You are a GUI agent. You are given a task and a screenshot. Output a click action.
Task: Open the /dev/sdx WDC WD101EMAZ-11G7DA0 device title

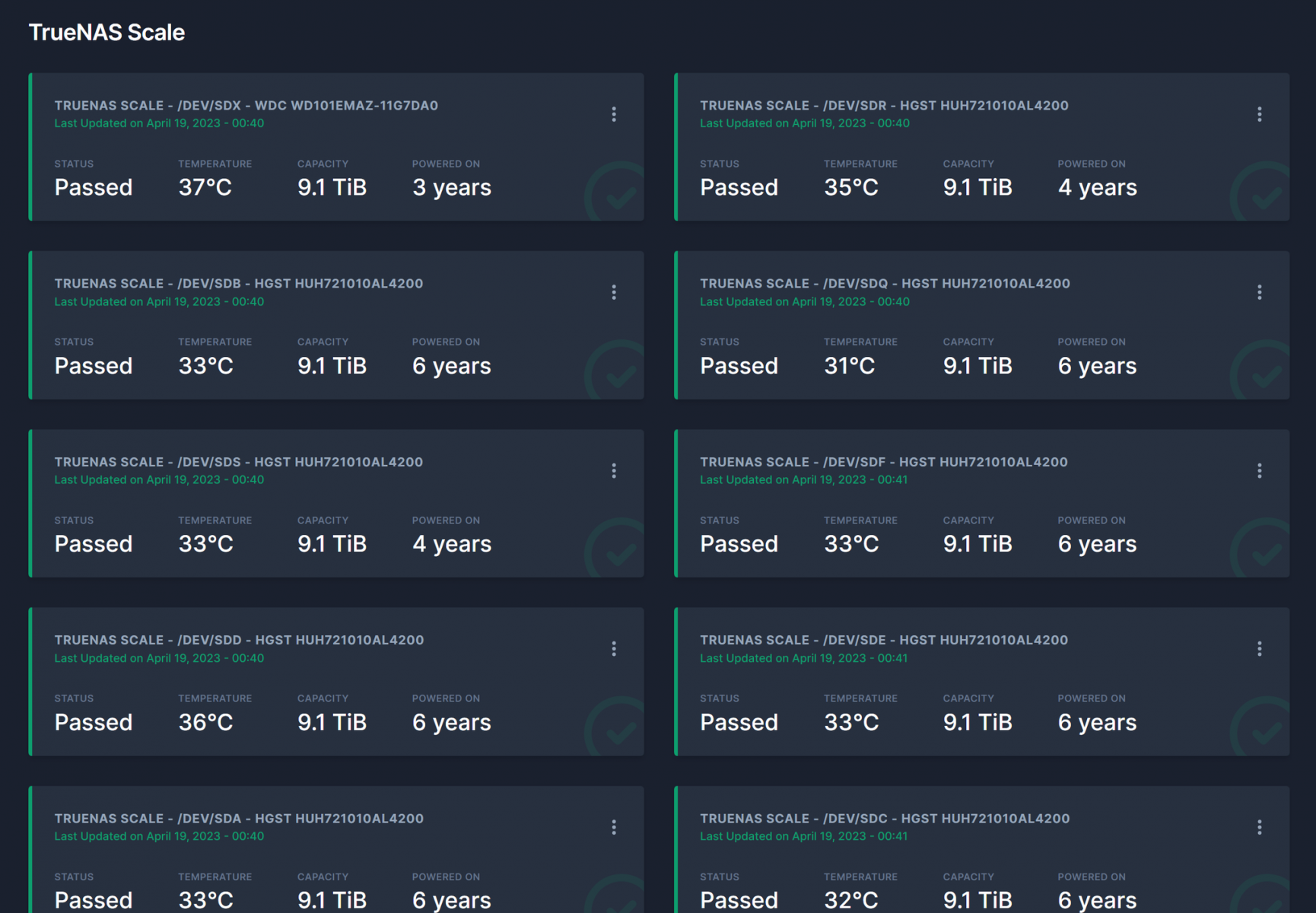(x=246, y=106)
